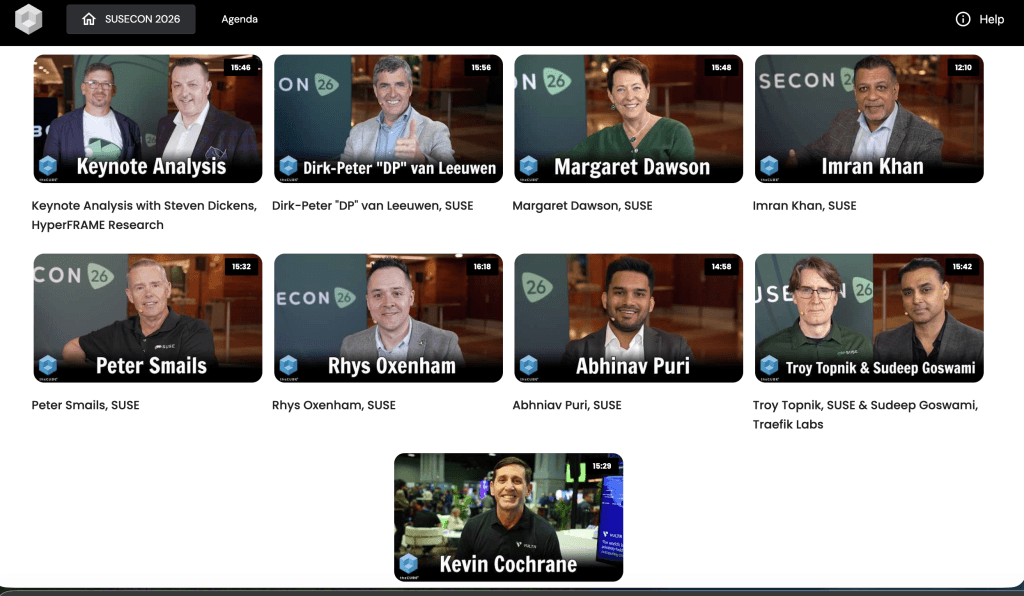Click theCUBE badge on Peter Smails thumbnail
This screenshot has height=596, width=1024.
coord(48,366)
